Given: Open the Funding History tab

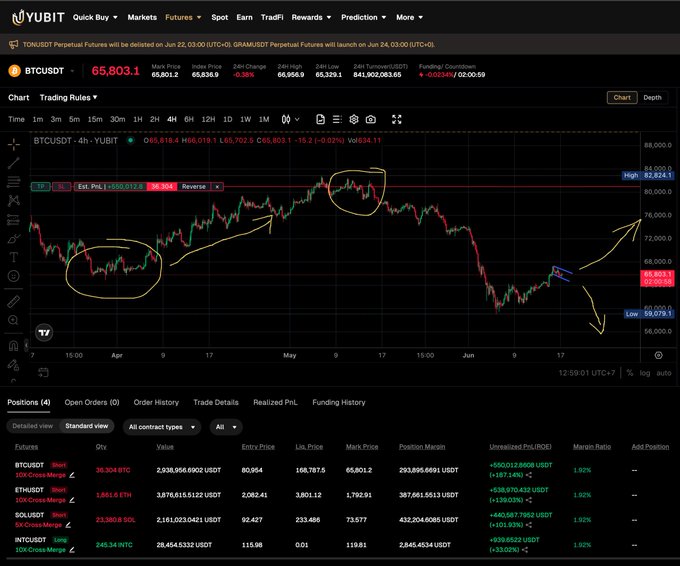Looking at the screenshot, I should [x=339, y=402].
